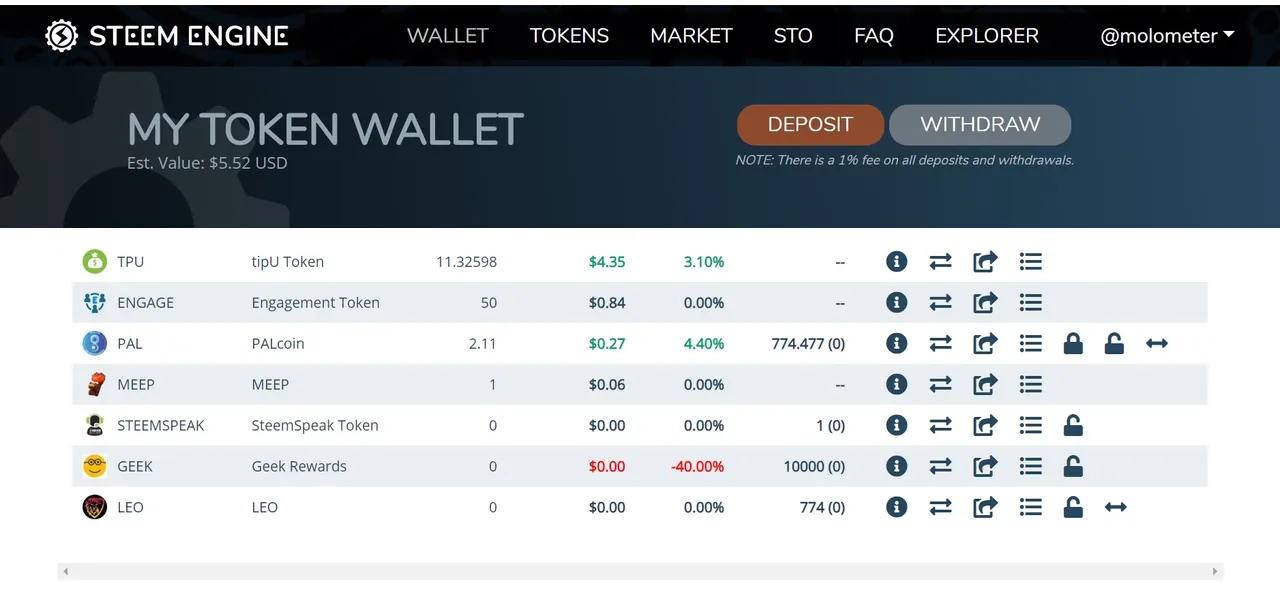Unstake LEO using open lock icon
The width and height of the screenshot is (1280, 589).
point(1073,508)
